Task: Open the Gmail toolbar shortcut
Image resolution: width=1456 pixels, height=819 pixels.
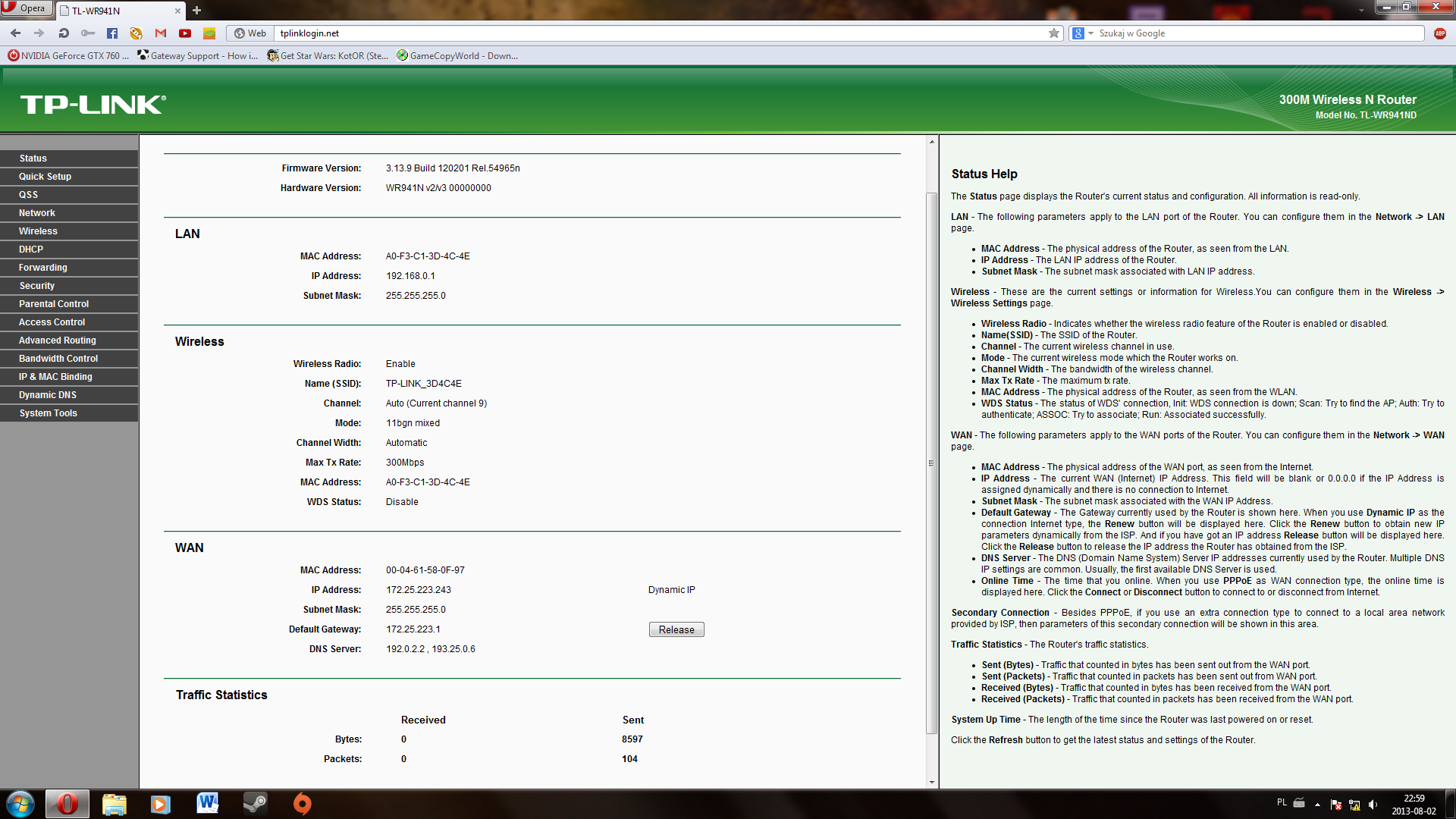Action: pyautogui.click(x=161, y=33)
